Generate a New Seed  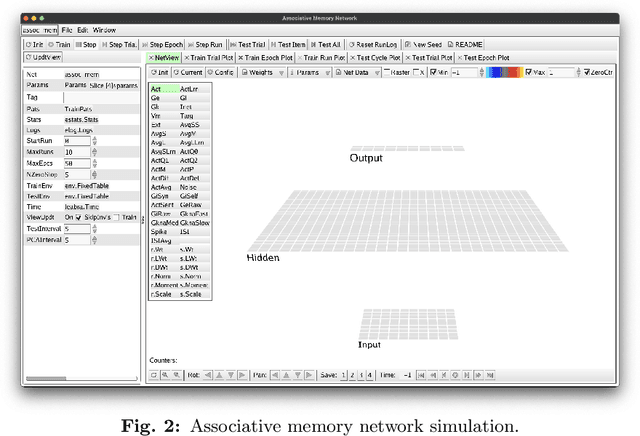(x=423, y=44)
